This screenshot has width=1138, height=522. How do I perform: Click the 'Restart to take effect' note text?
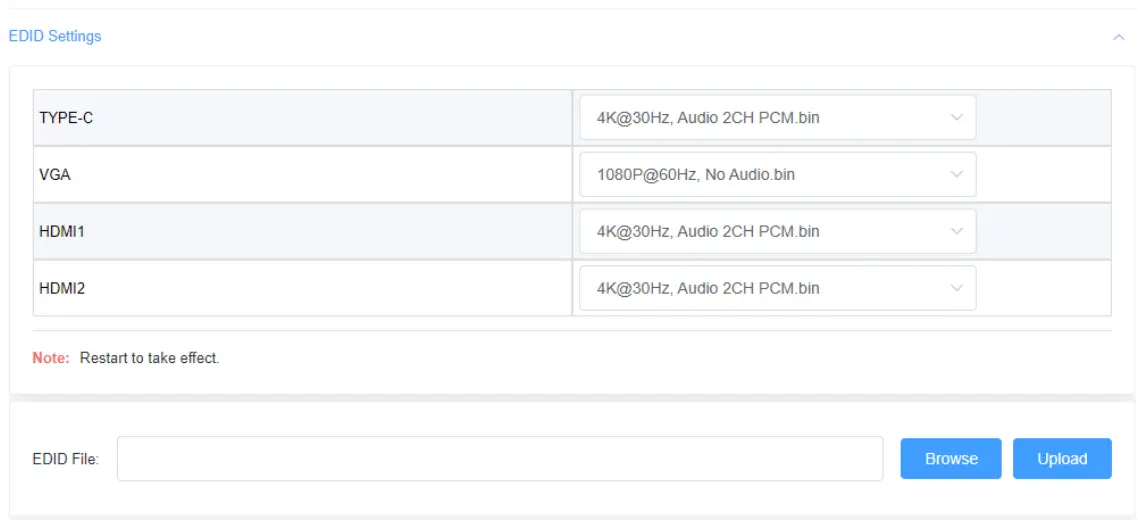coord(149,358)
